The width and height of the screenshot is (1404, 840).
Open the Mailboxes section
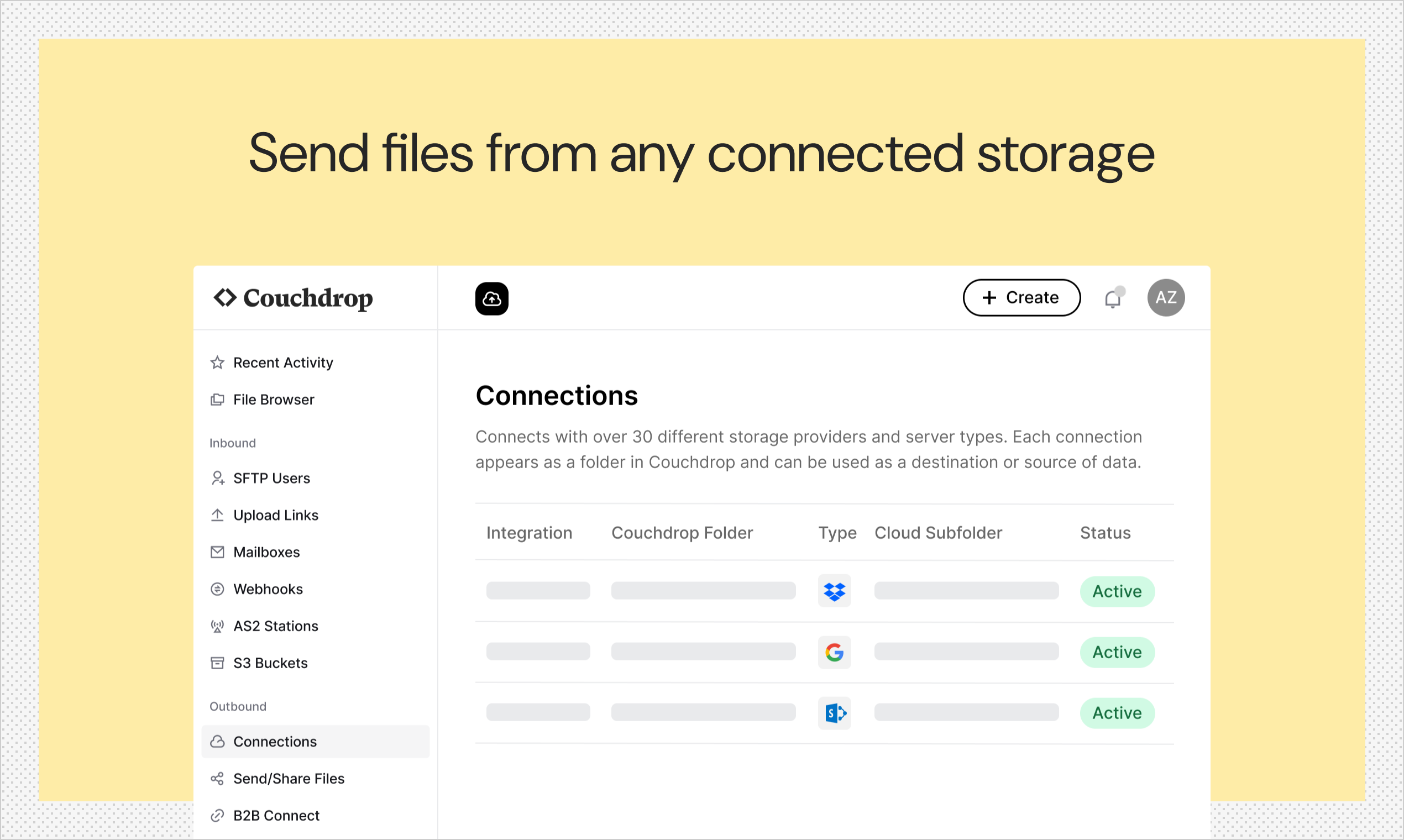266,552
